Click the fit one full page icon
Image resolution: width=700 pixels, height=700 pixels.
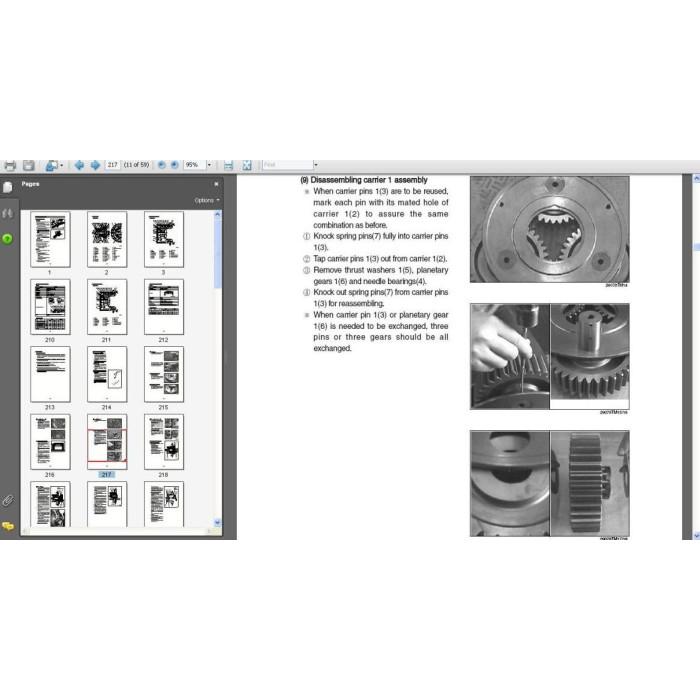point(246,165)
